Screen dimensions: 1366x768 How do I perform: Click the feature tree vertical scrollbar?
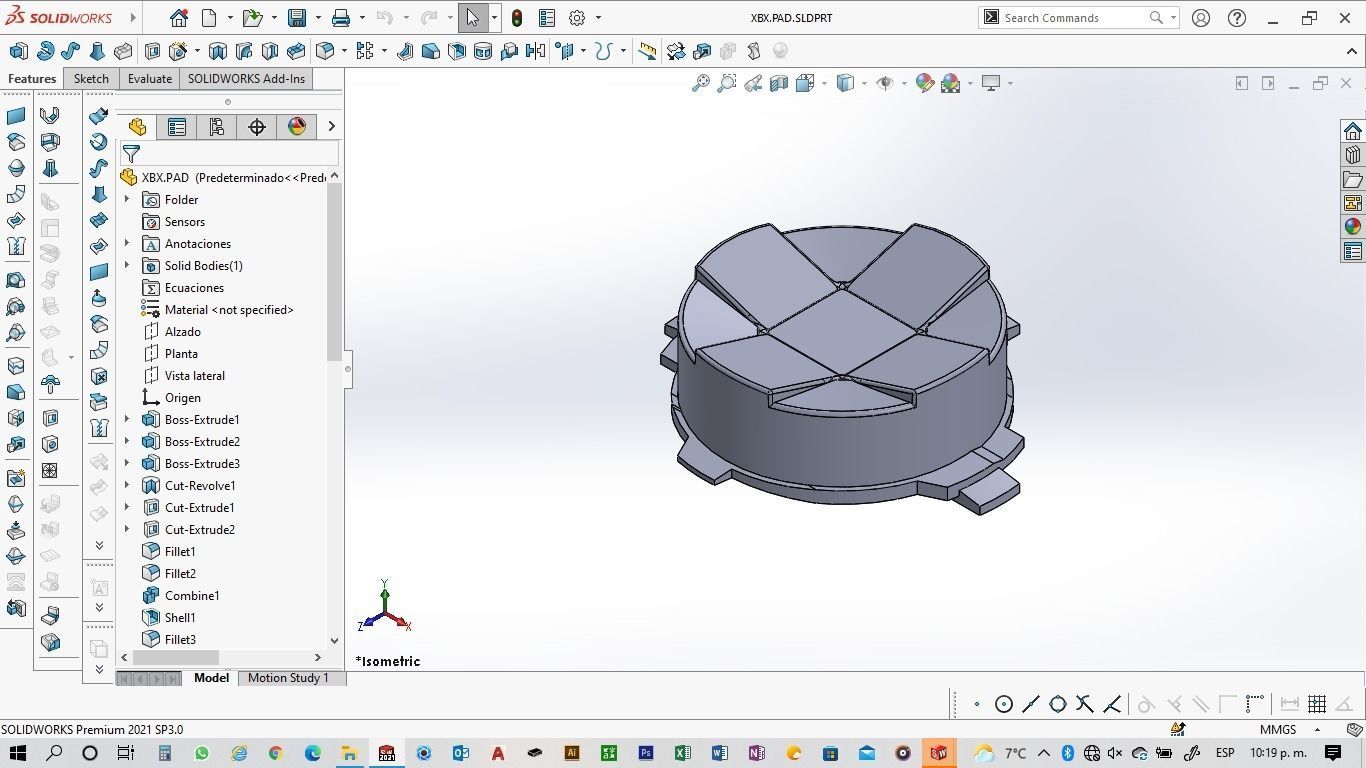click(335, 272)
